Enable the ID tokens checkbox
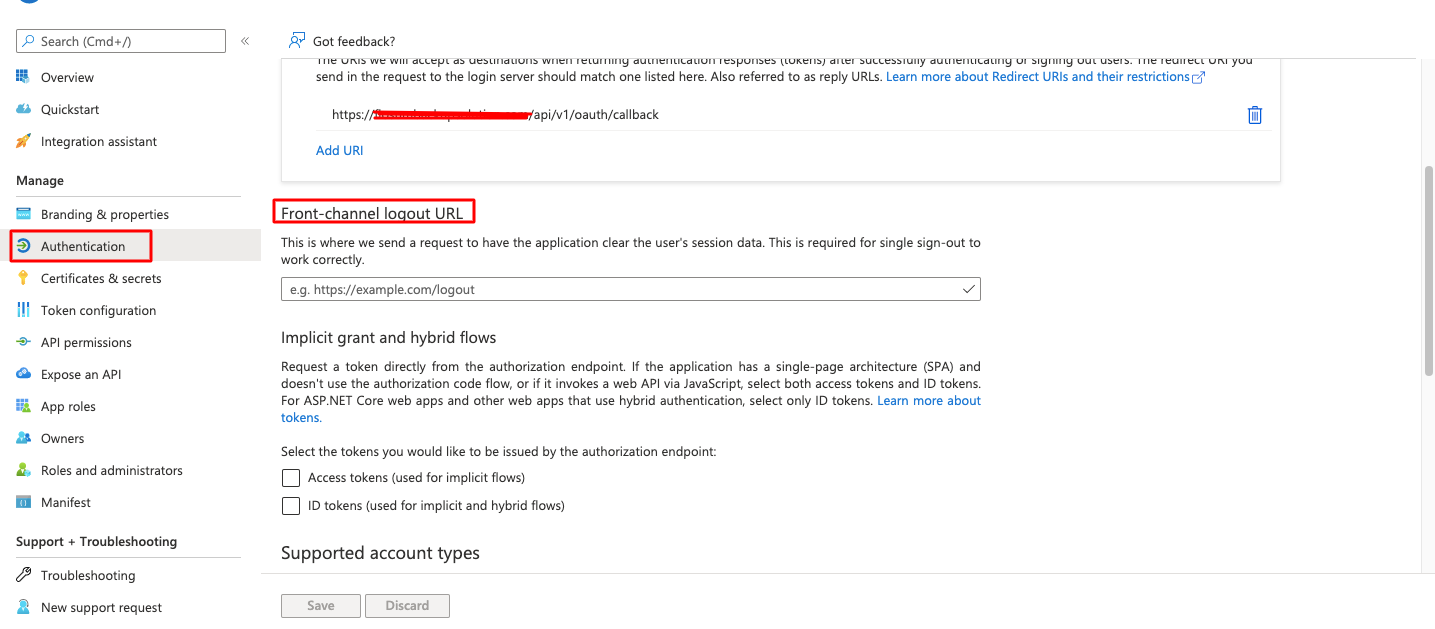Screen dimensions: 1435x629 point(291,506)
